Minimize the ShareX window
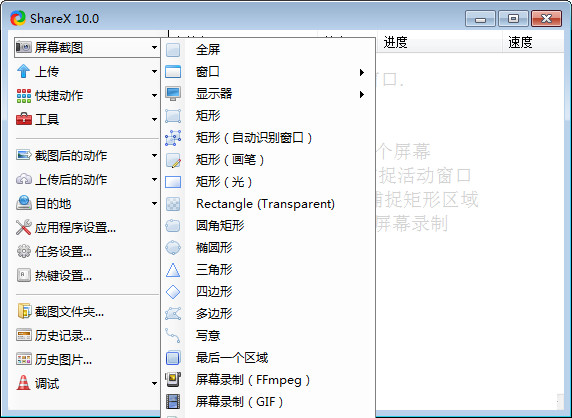The width and height of the screenshot is (572, 418). tap(480, 19)
